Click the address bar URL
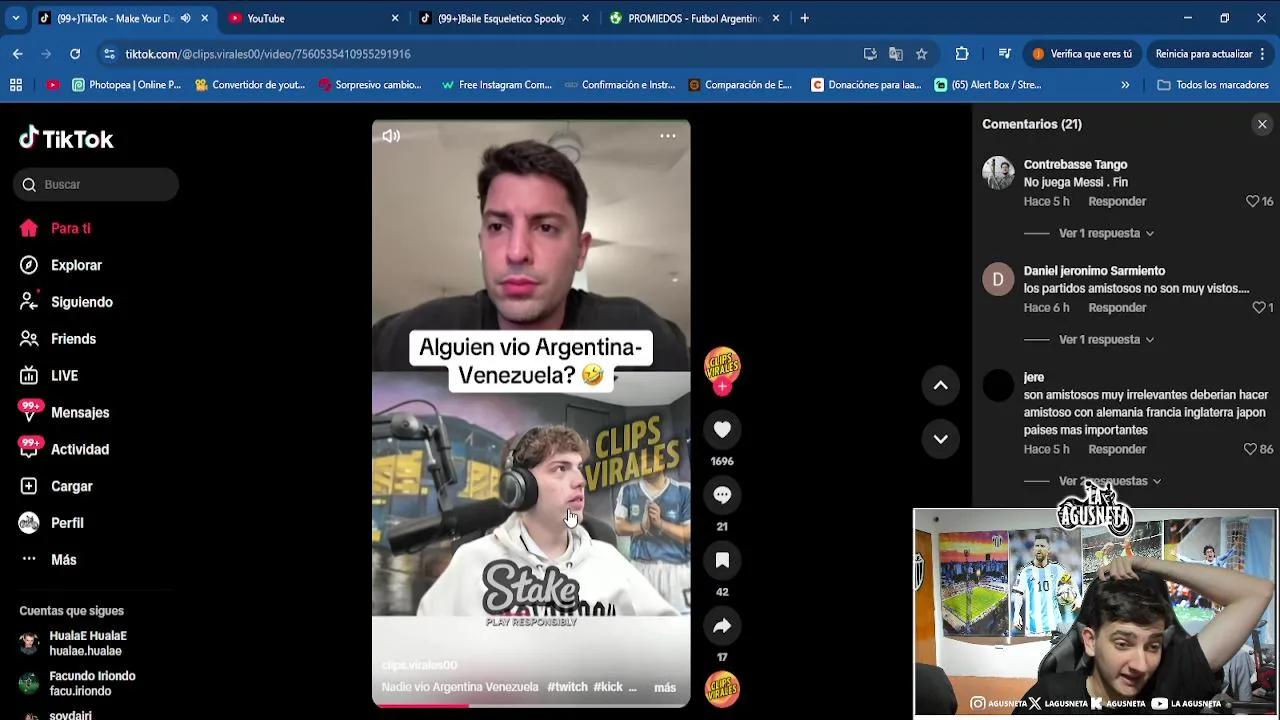 [x=268, y=54]
